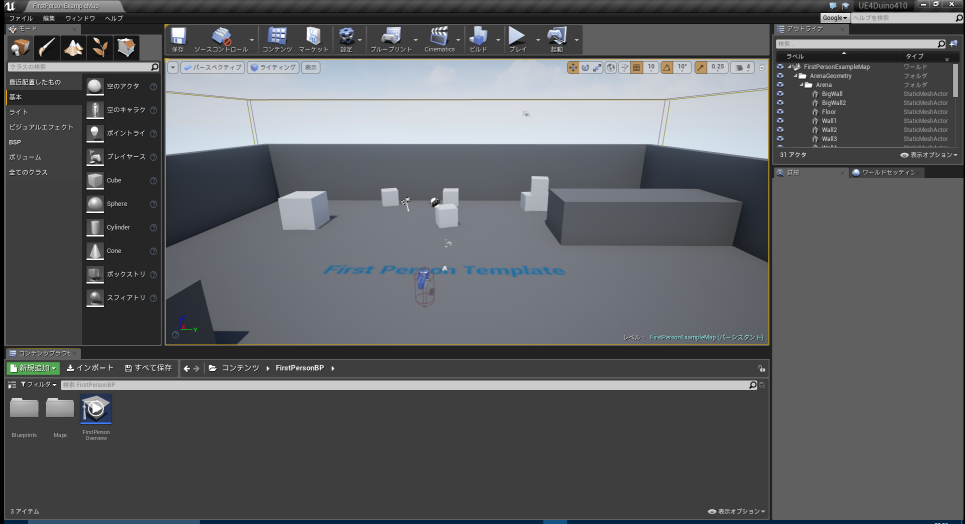Select Geometry Editing mode cube icon
965x524 pixels.
pyautogui.click(x=126, y=47)
